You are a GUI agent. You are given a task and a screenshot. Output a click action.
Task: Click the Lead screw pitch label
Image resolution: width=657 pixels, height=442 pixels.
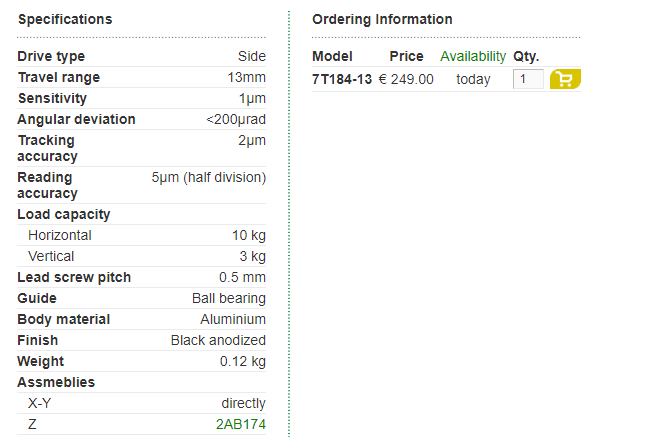click(x=74, y=277)
